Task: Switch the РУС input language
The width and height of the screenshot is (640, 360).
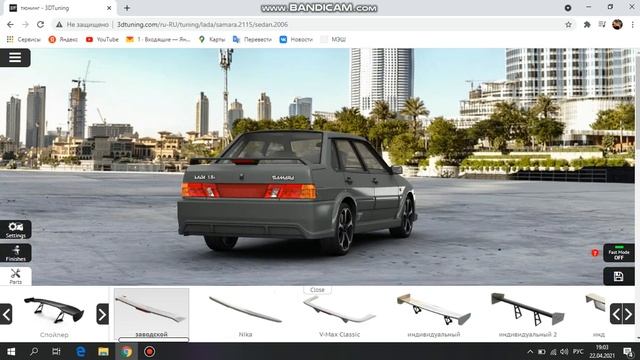Action: (578, 351)
